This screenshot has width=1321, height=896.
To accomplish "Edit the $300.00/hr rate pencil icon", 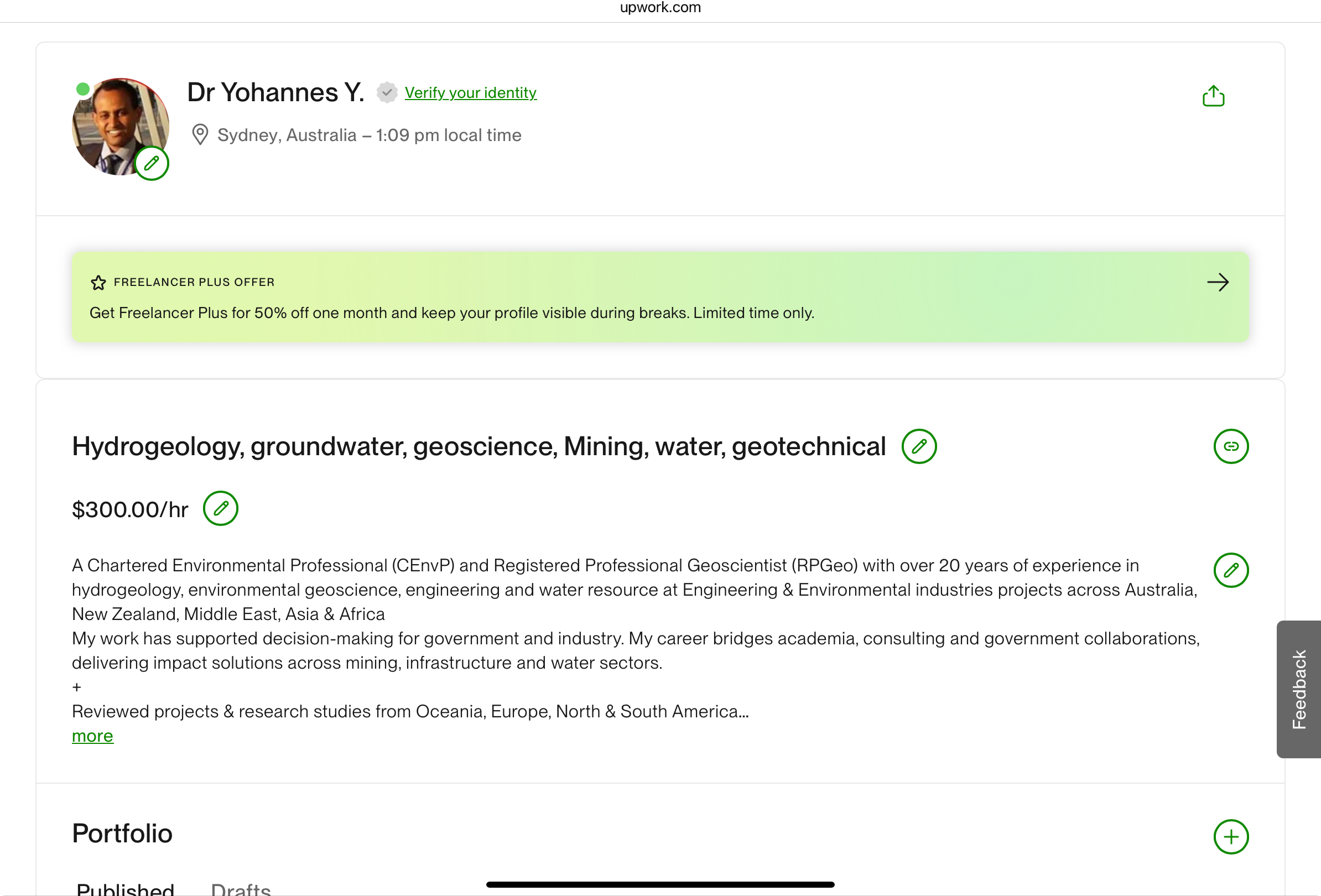I will 221,508.
